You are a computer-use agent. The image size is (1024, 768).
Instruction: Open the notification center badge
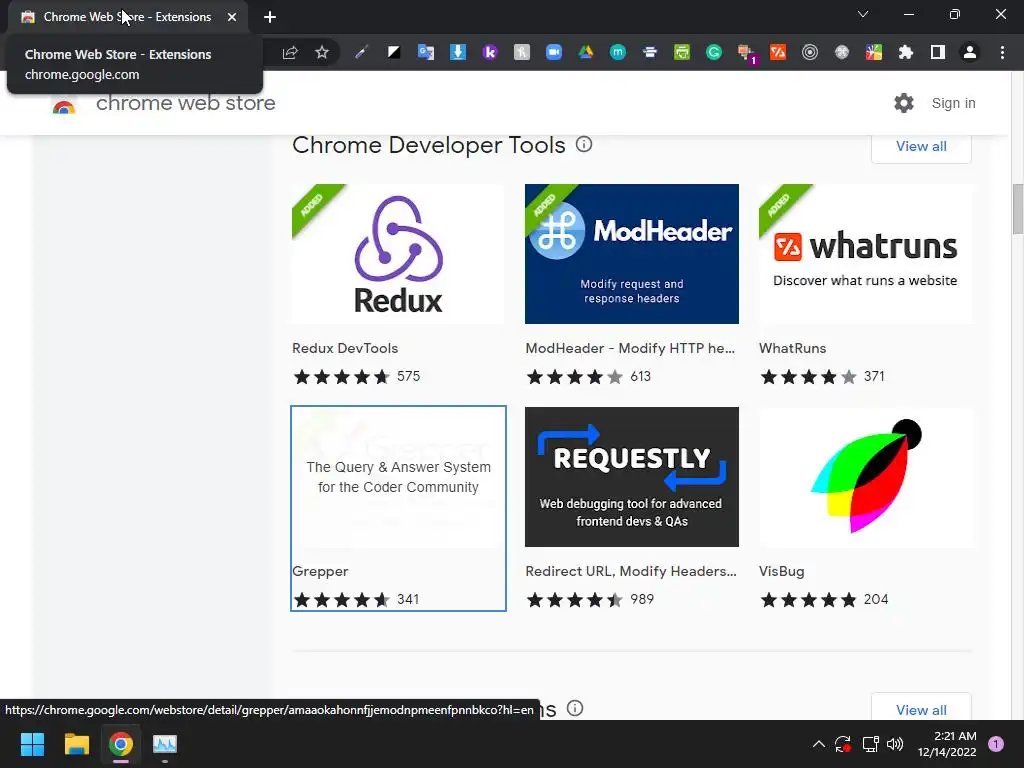click(996, 744)
